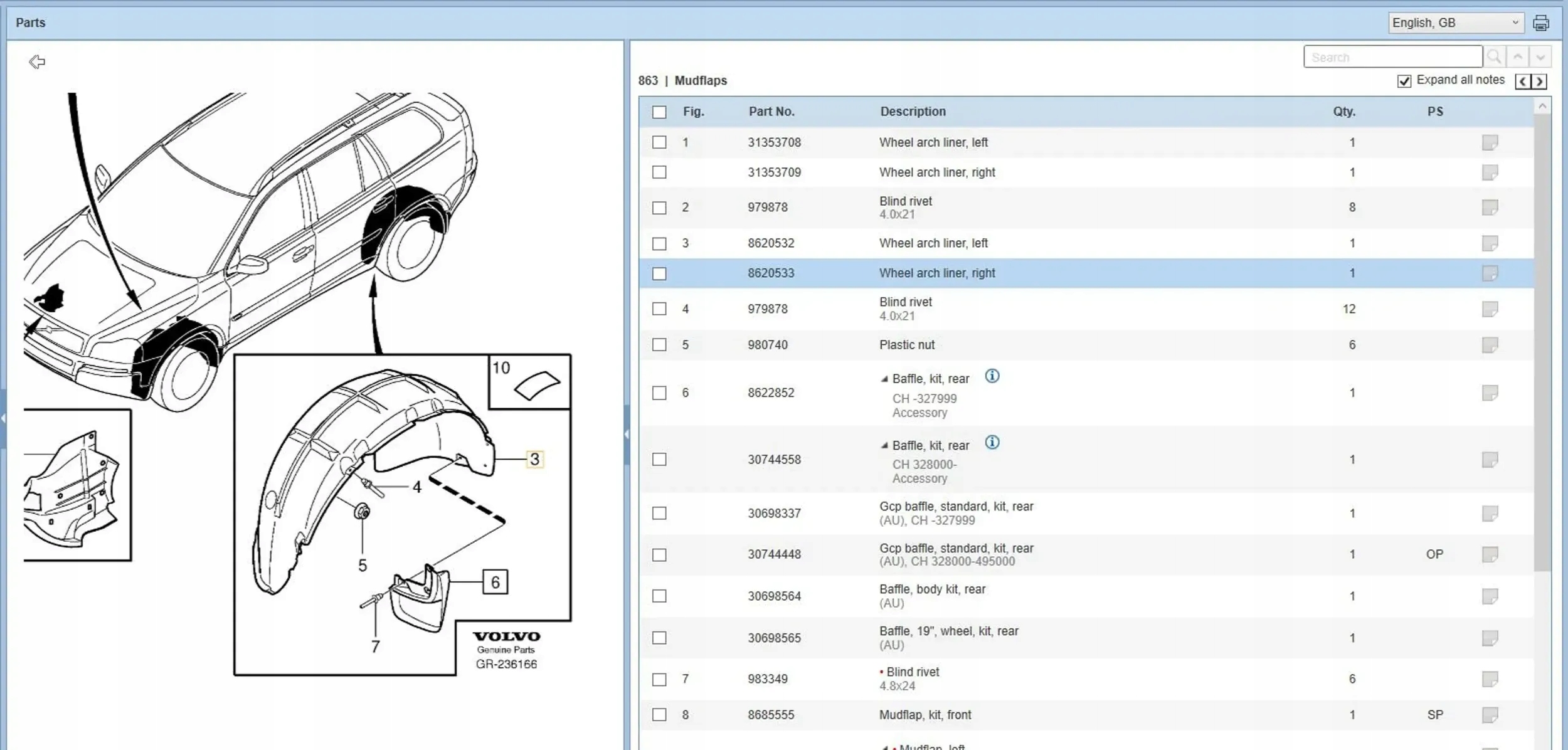Open info icon for Baffle kit 8622852
1568x750 pixels.
(992, 376)
